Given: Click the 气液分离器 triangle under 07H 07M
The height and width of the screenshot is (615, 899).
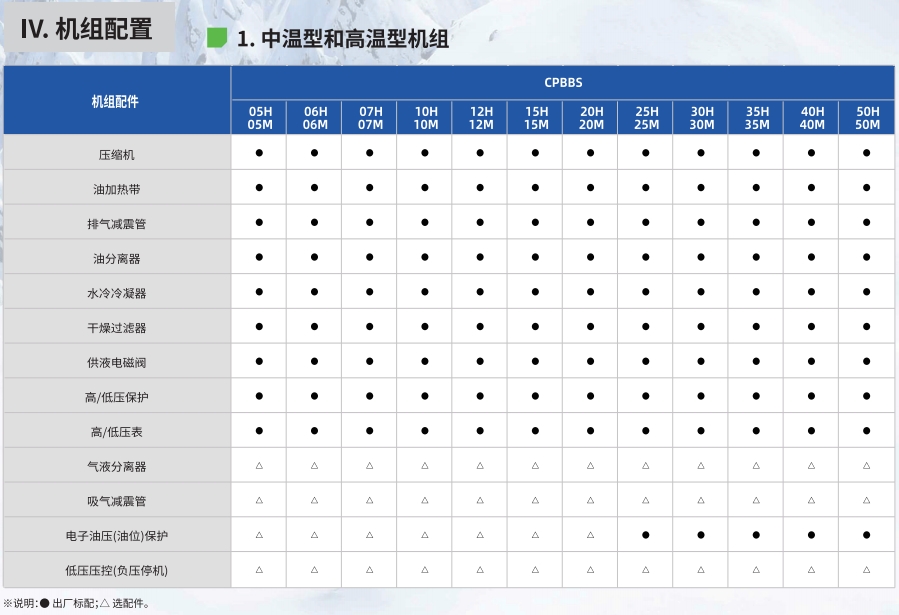Looking at the screenshot, I should point(369,466).
